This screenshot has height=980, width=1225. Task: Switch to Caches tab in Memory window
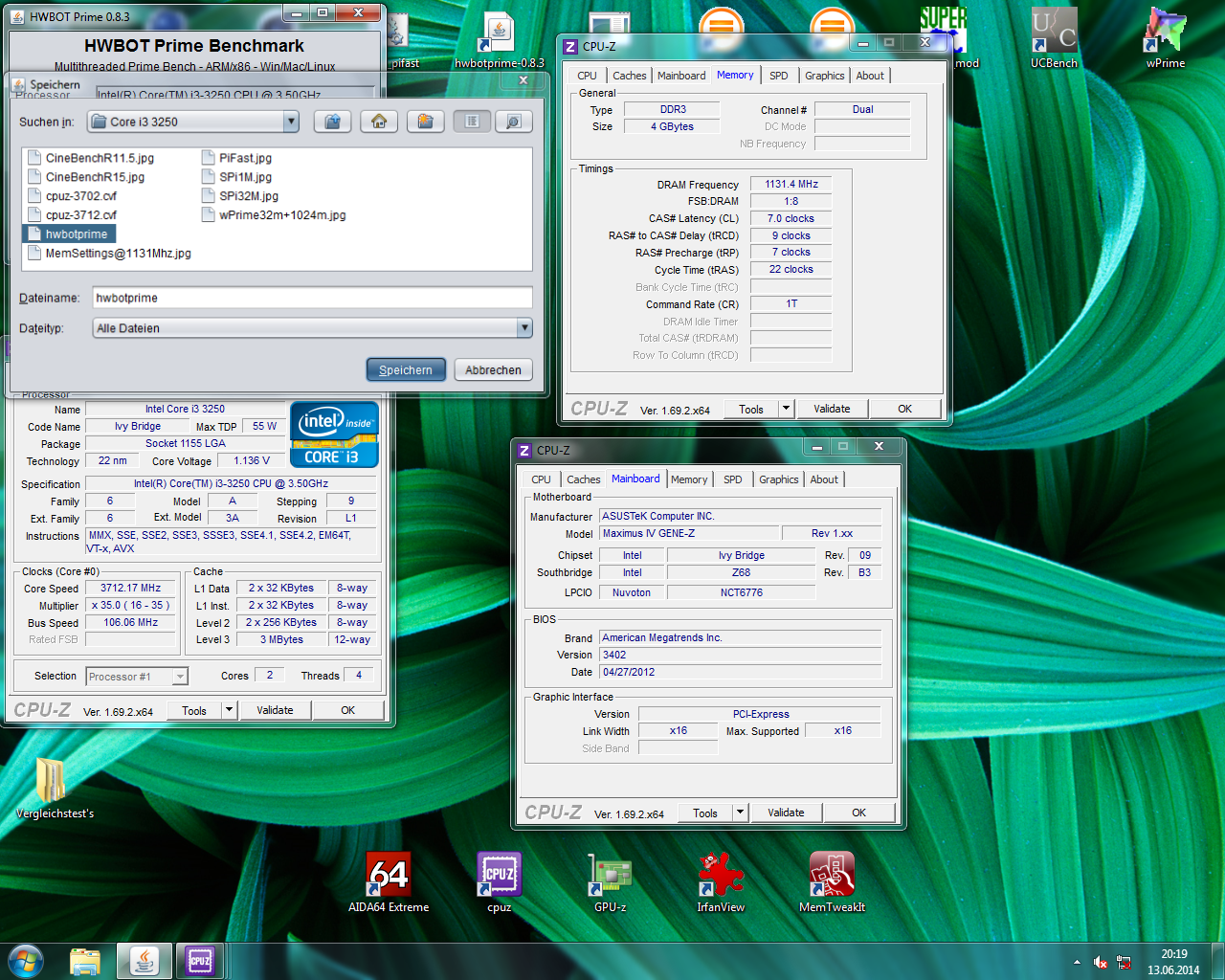(x=629, y=76)
